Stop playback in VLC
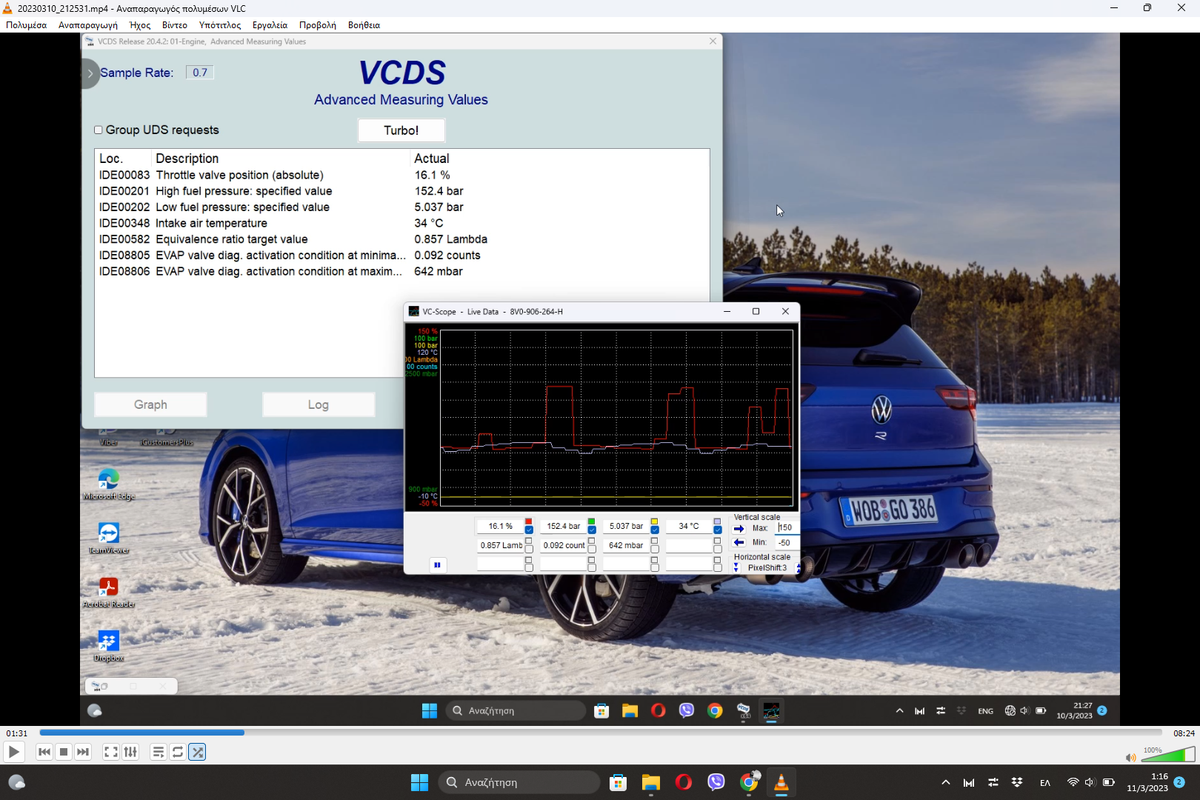The height and width of the screenshot is (800, 1200). [63, 751]
